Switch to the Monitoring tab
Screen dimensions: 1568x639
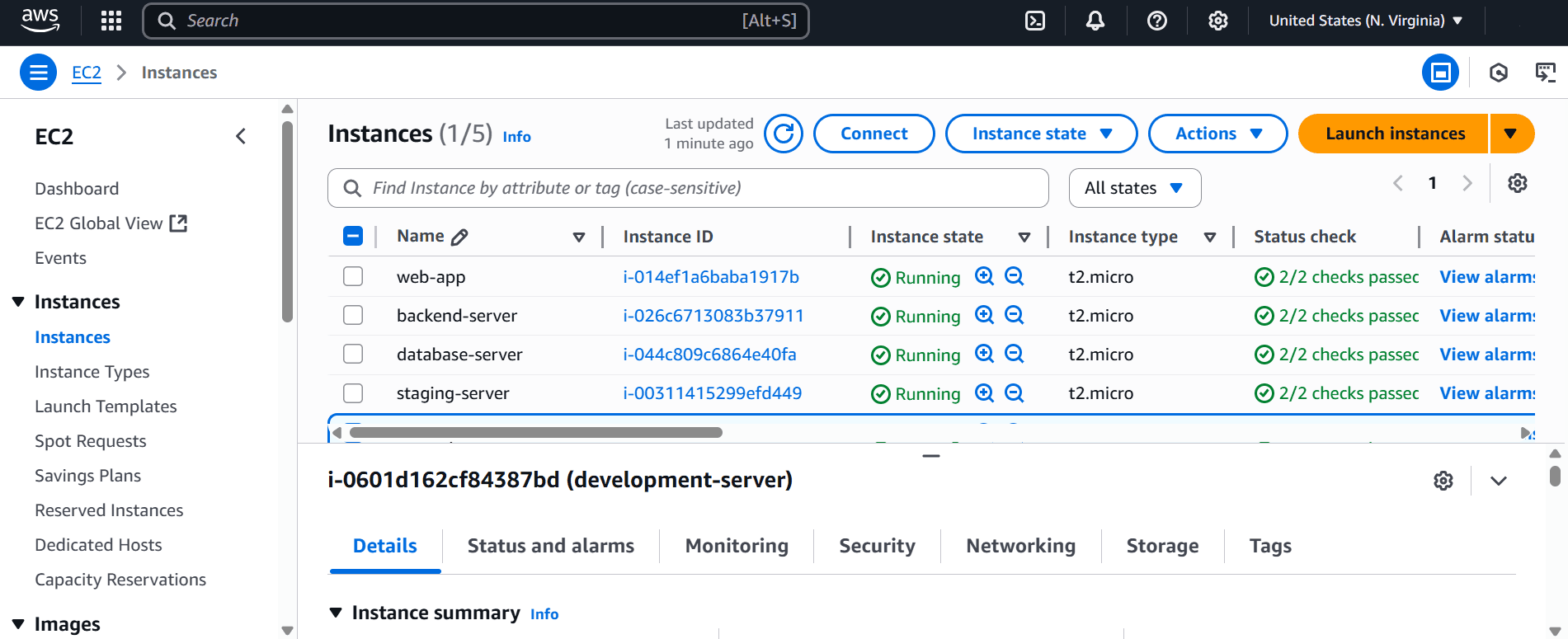[737, 546]
